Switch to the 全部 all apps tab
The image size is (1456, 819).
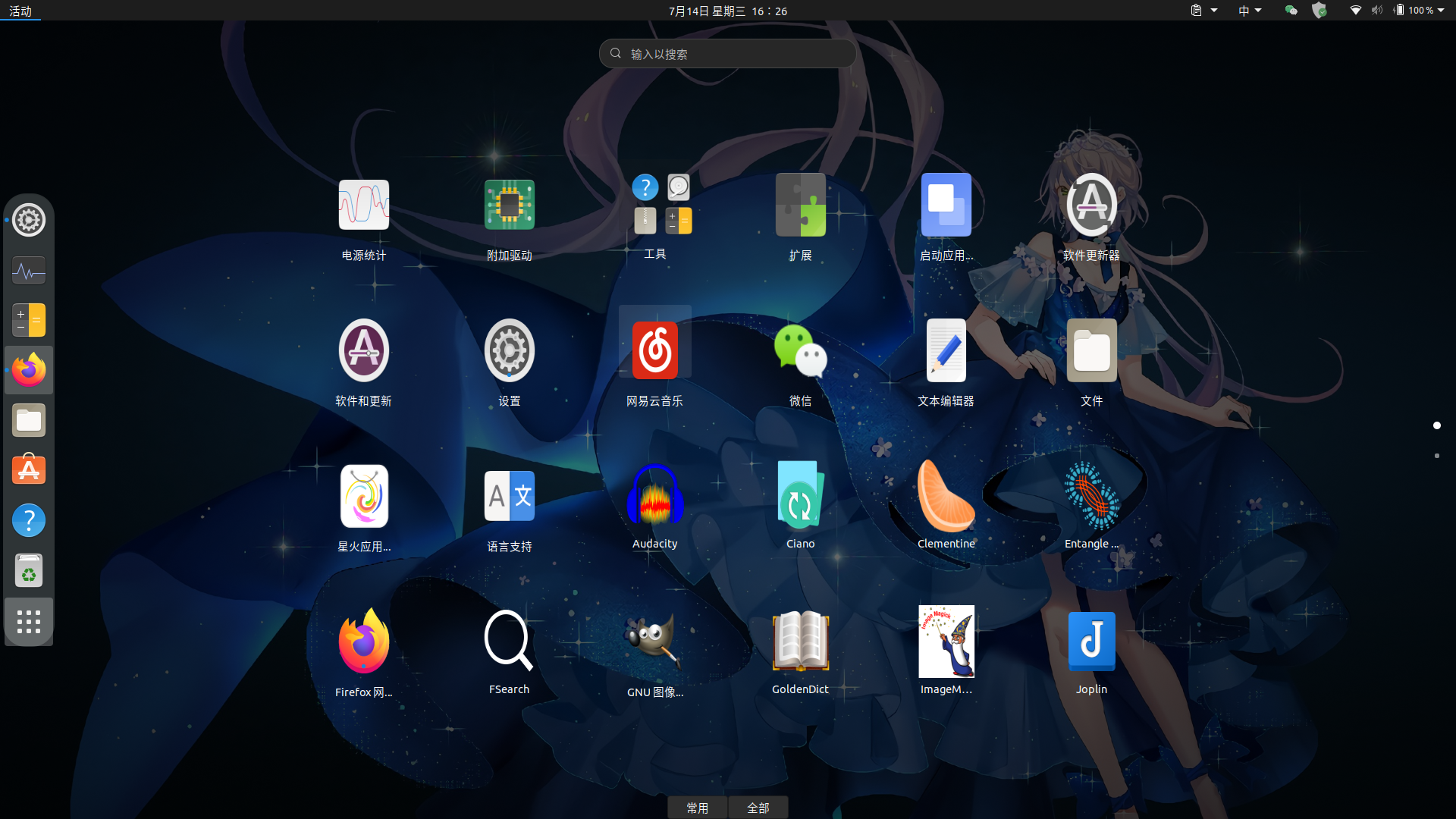pyautogui.click(x=758, y=808)
